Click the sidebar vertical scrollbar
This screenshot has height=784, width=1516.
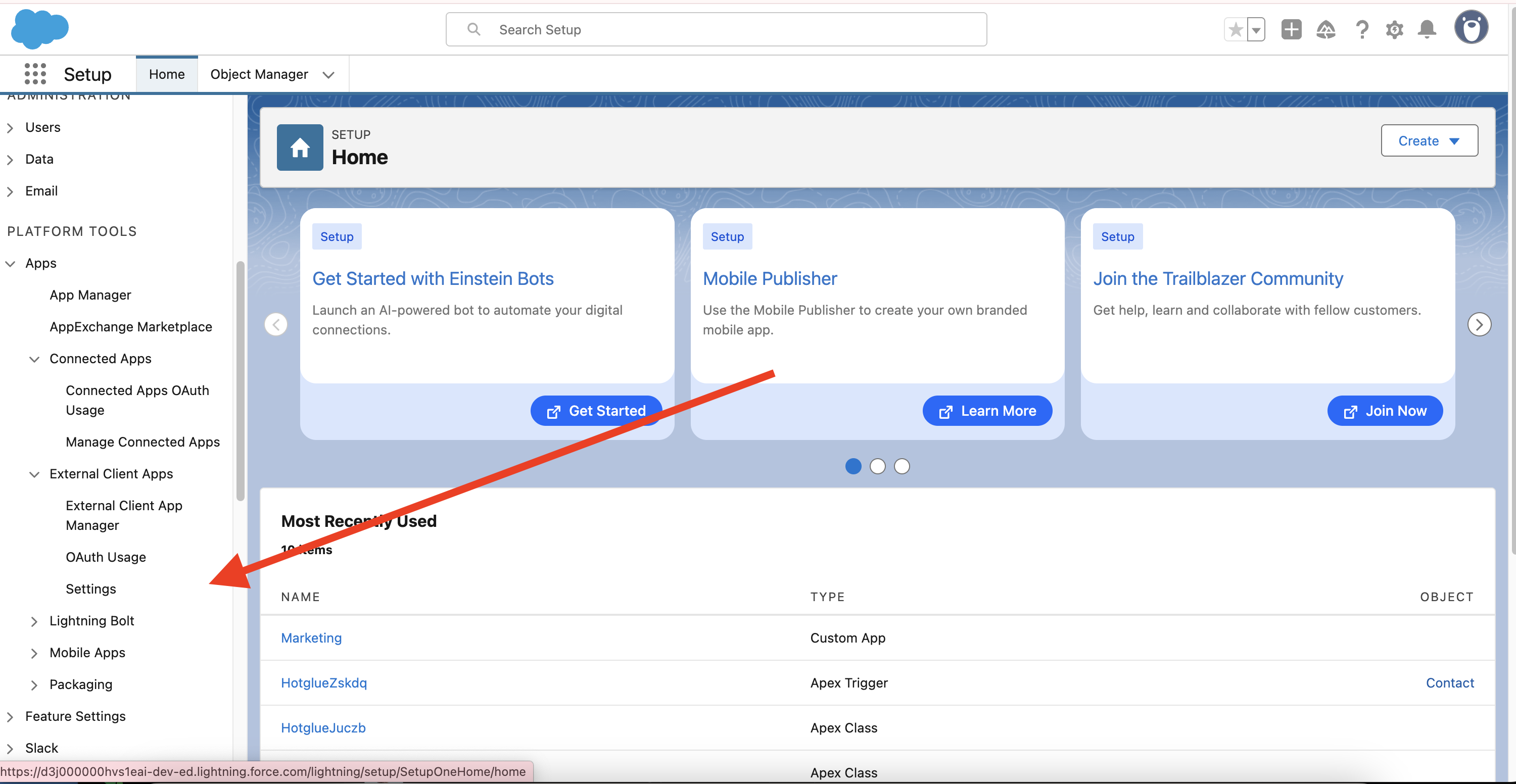[240, 381]
